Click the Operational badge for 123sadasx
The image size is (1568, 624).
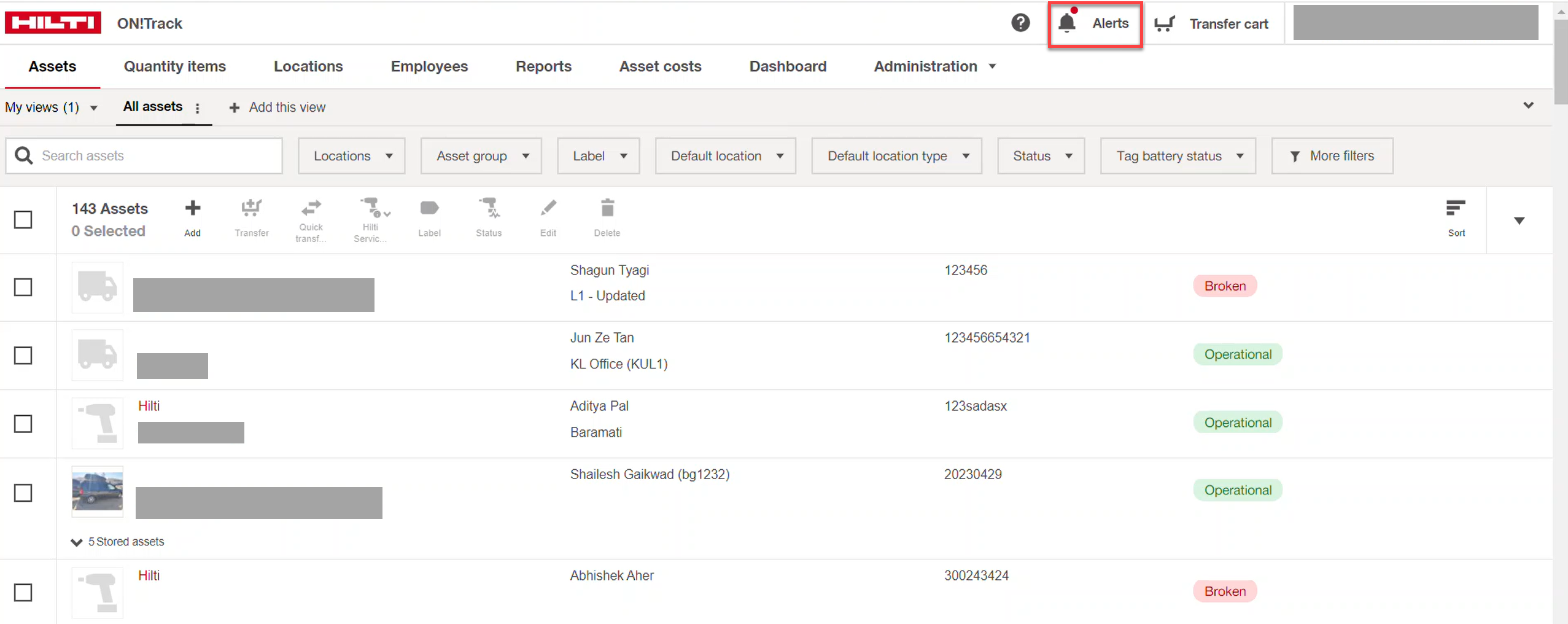click(x=1238, y=423)
